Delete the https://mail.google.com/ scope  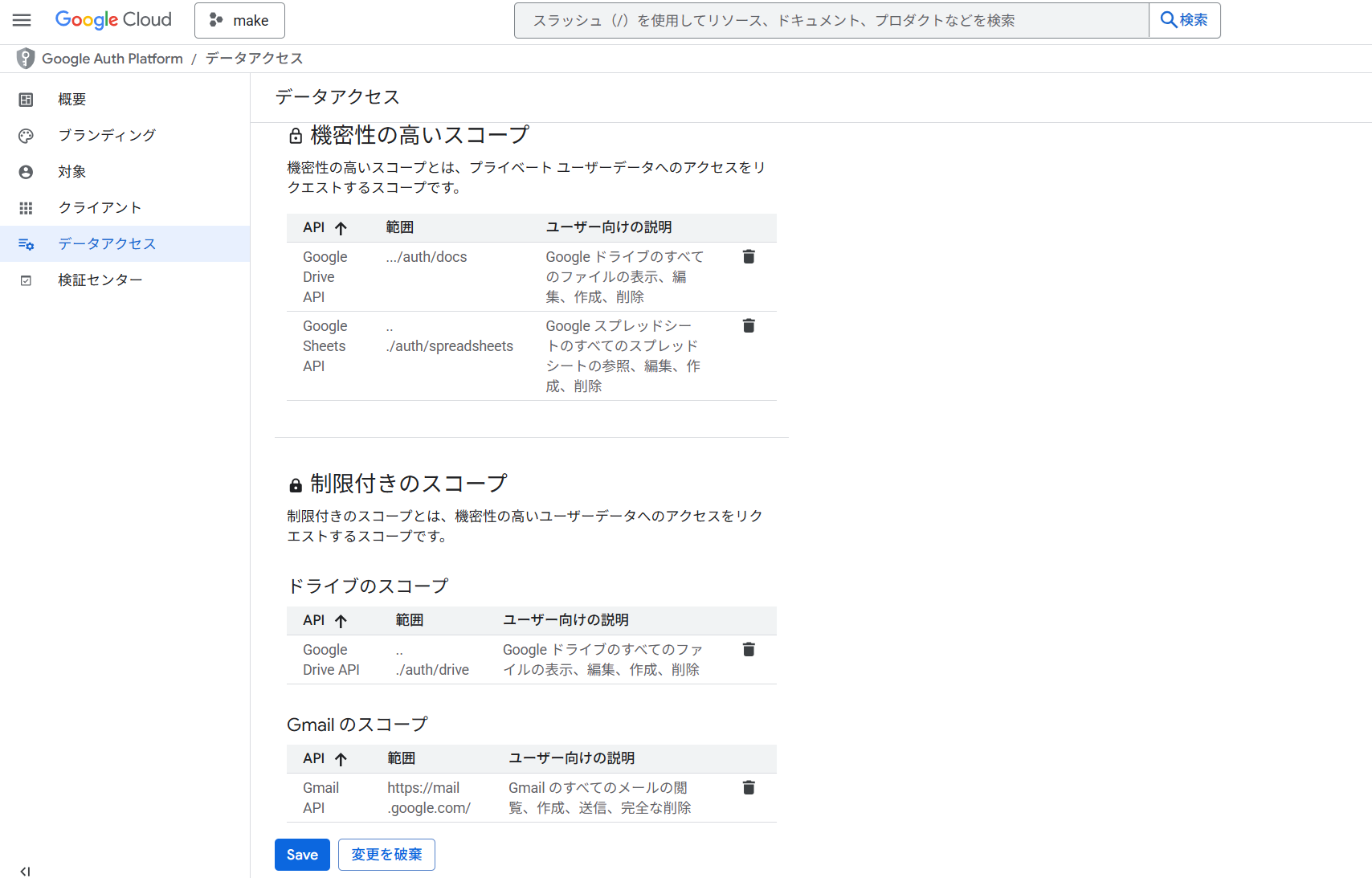[749, 787]
